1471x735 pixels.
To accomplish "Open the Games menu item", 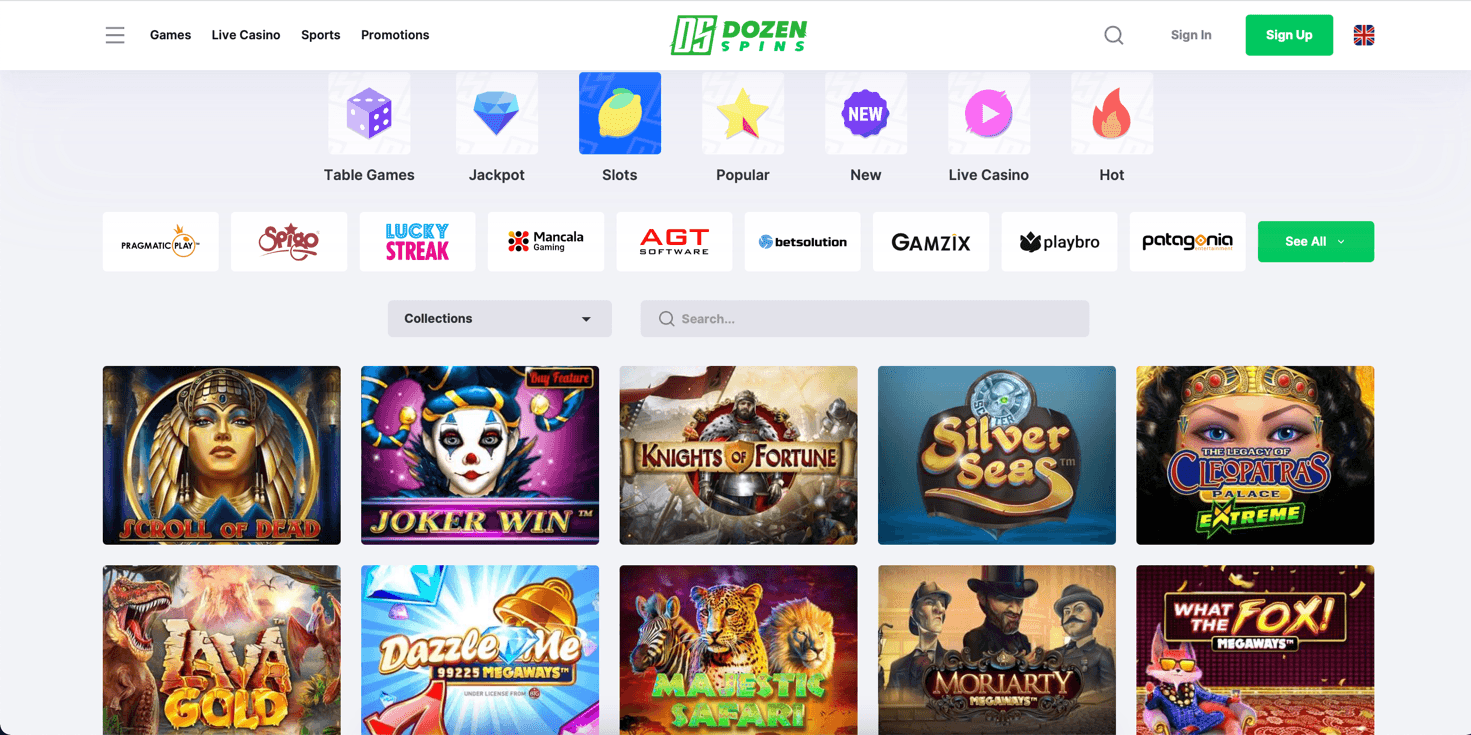I will click(x=170, y=35).
